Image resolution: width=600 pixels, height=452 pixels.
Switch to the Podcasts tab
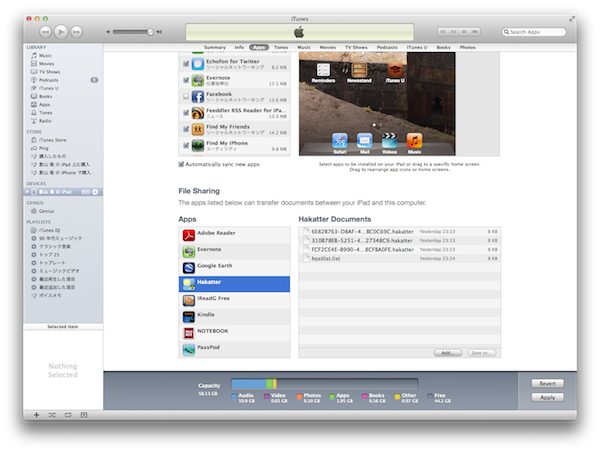pyautogui.click(x=387, y=47)
